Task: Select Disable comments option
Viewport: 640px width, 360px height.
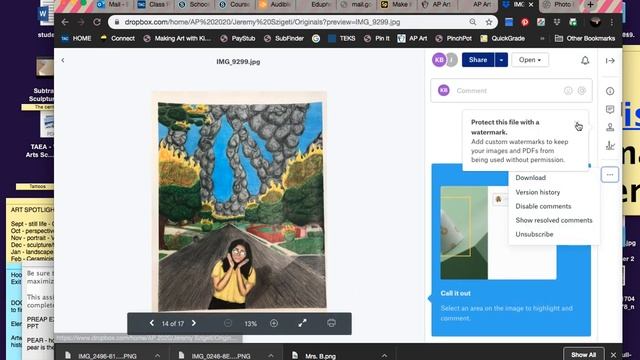Action: [543, 207]
